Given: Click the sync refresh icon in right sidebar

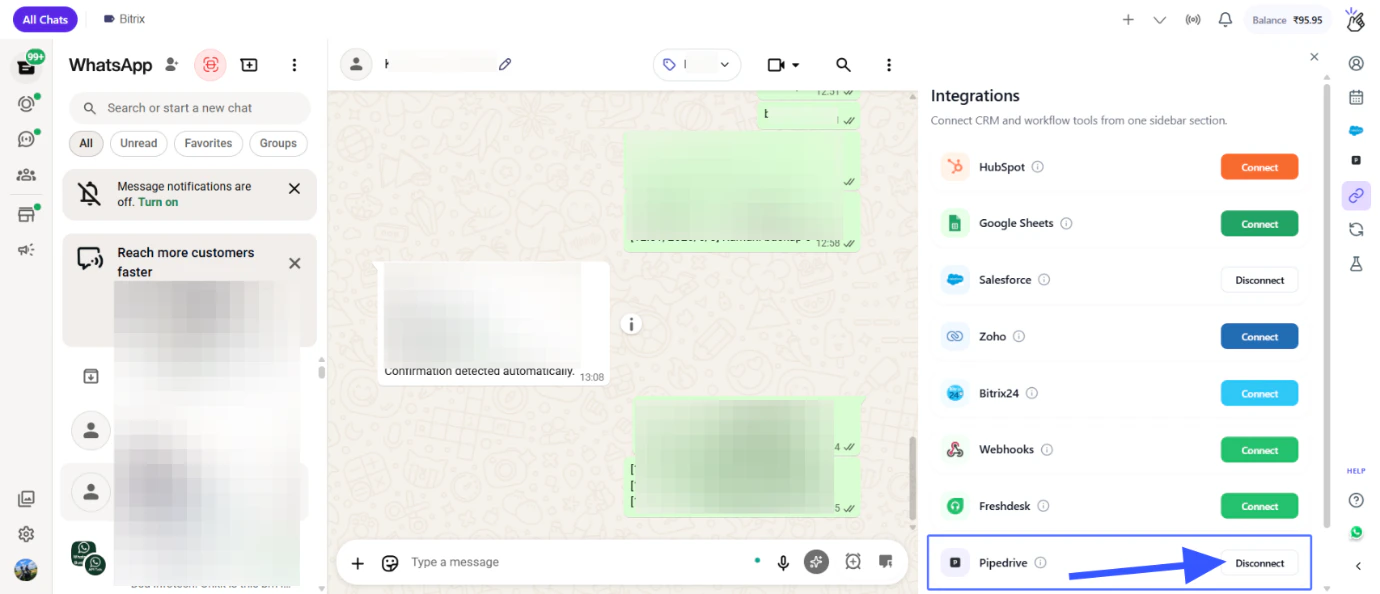Looking at the screenshot, I should pos(1356,229).
